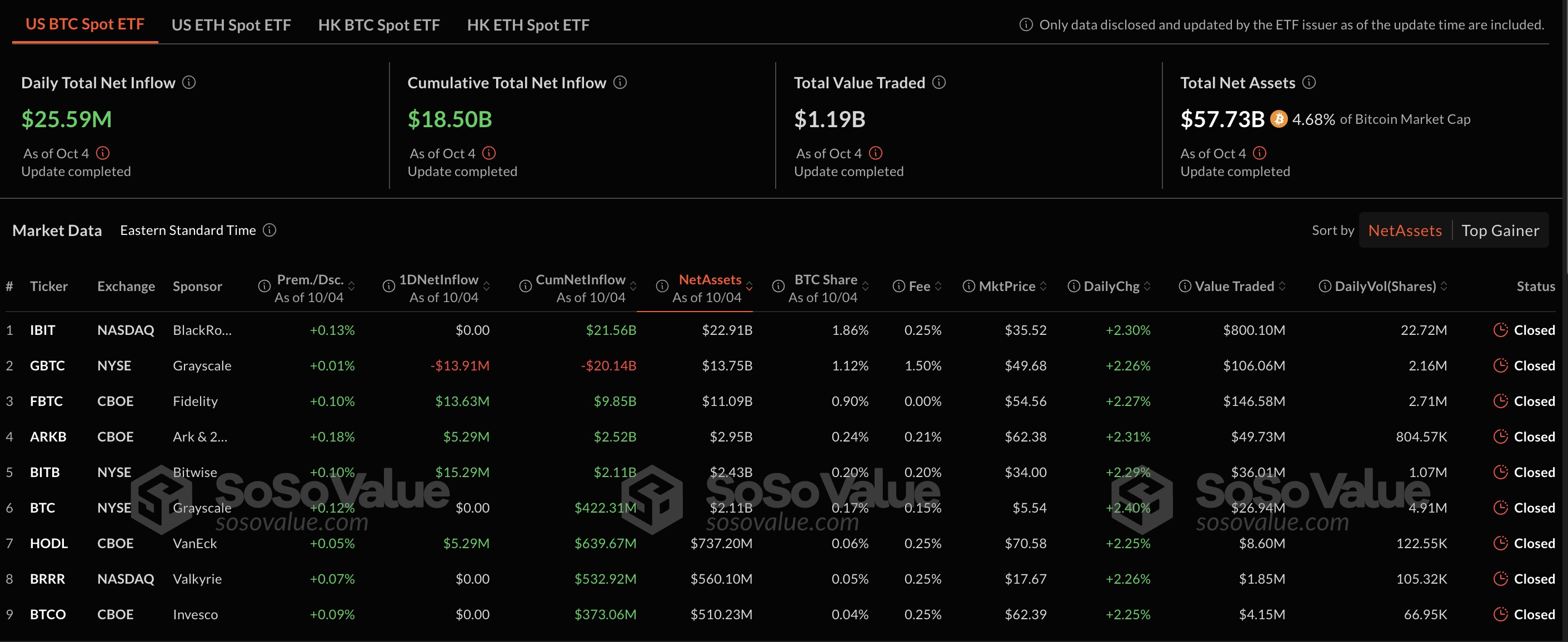Click info icon of DailyVol(Shares) column
The width and height of the screenshot is (1568, 642).
(1325, 286)
